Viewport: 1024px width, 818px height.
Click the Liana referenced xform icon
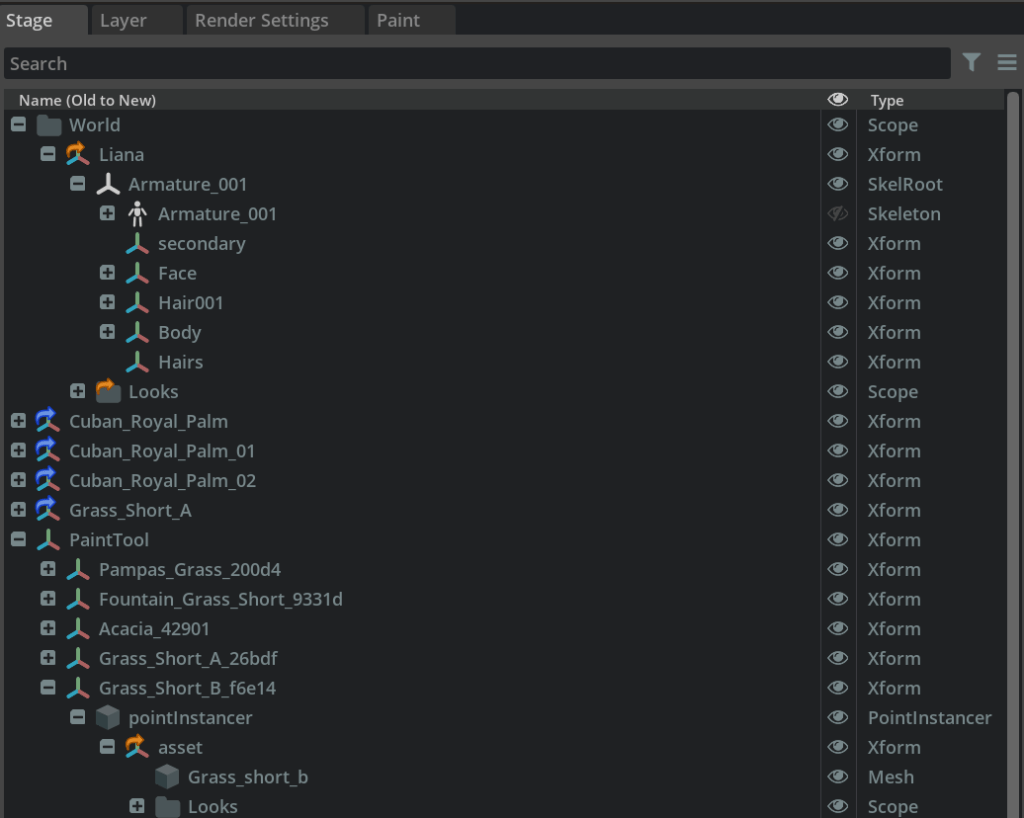(78, 155)
